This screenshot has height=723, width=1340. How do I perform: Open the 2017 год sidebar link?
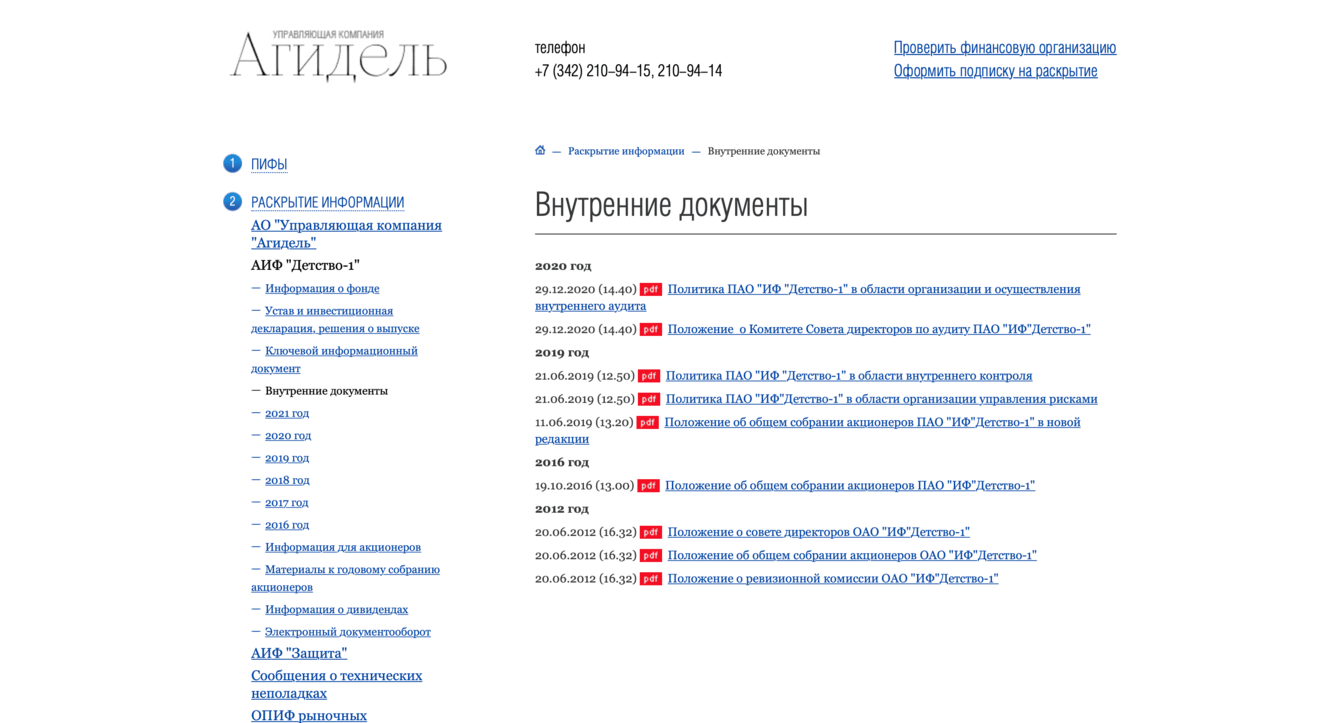[x=286, y=502]
